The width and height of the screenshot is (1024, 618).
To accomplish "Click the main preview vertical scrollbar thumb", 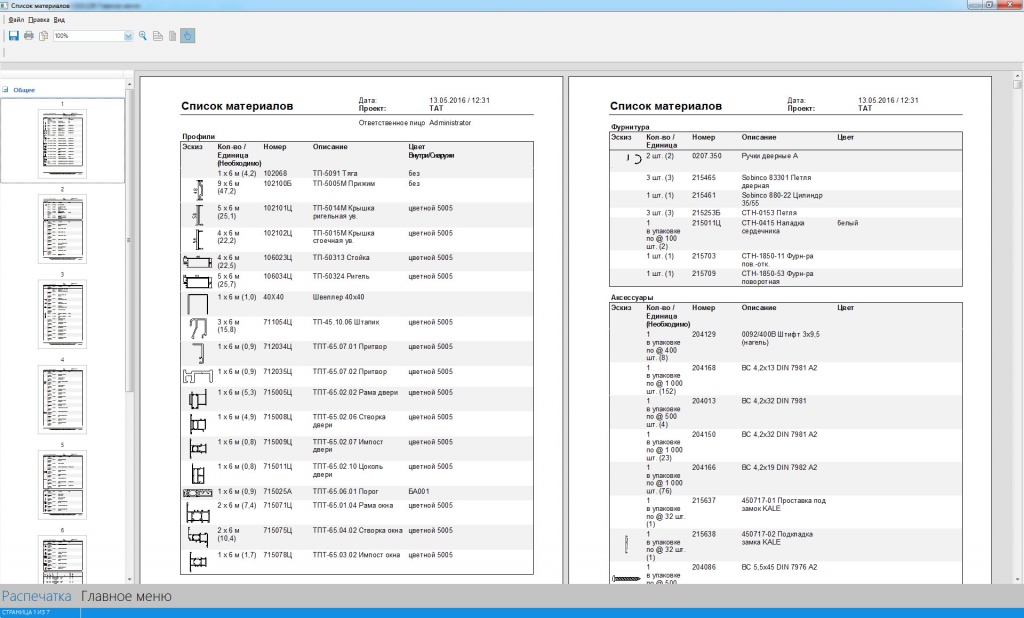I will (x=1017, y=84).
